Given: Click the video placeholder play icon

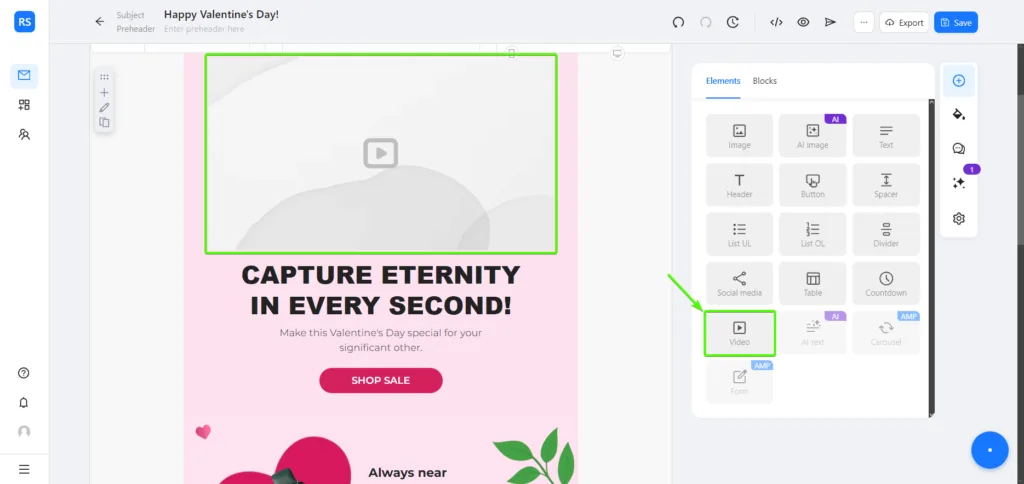Looking at the screenshot, I should [381, 153].
